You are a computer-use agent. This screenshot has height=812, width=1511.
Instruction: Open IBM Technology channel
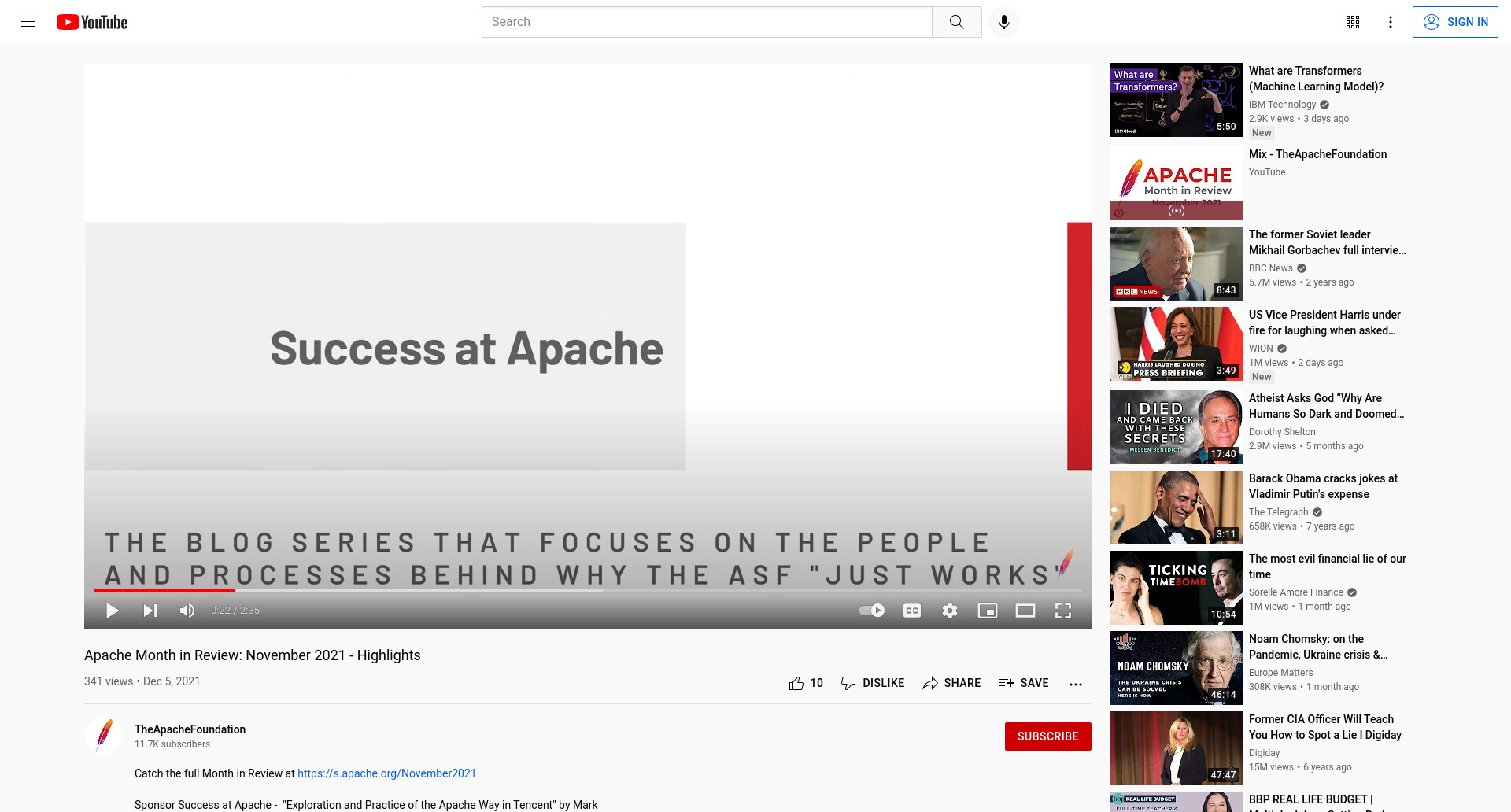1282,105
